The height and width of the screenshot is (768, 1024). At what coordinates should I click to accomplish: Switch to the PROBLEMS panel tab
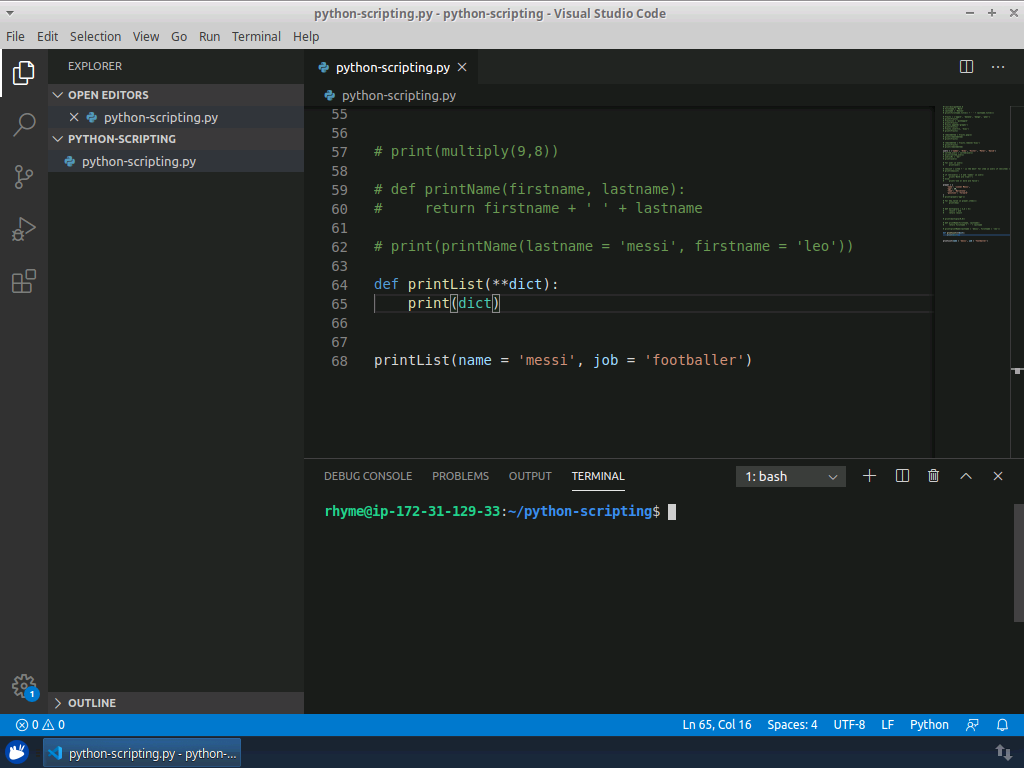(x=460, y=476)
